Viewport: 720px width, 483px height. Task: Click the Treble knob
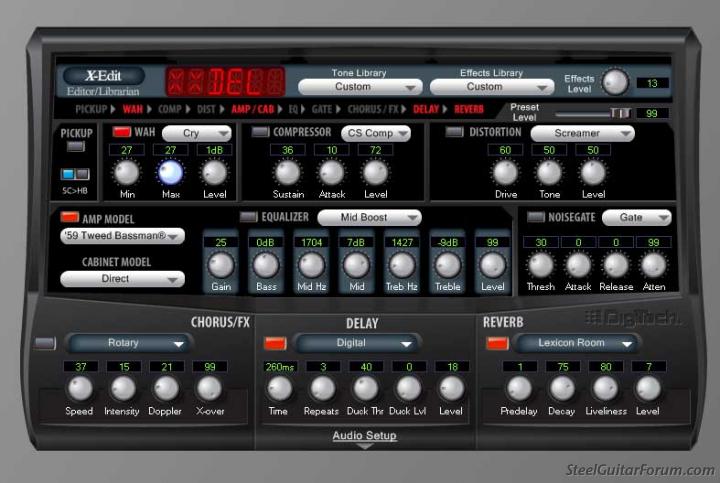coord(447,265)
